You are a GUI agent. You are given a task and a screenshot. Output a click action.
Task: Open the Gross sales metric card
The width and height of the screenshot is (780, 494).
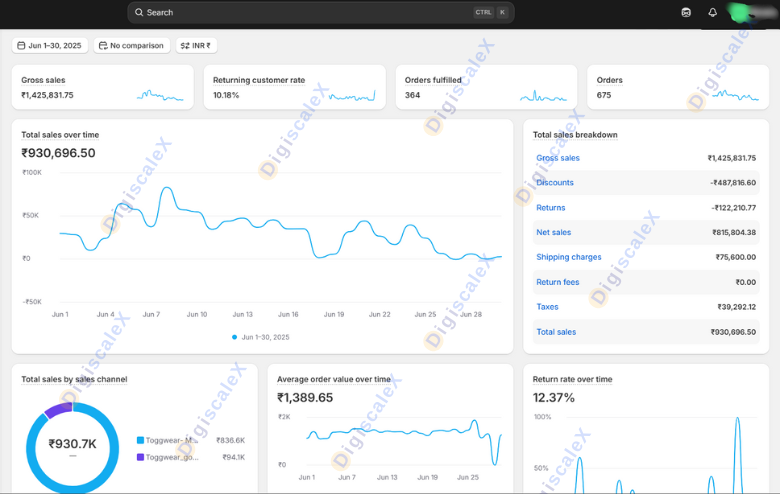coord(102,87)
